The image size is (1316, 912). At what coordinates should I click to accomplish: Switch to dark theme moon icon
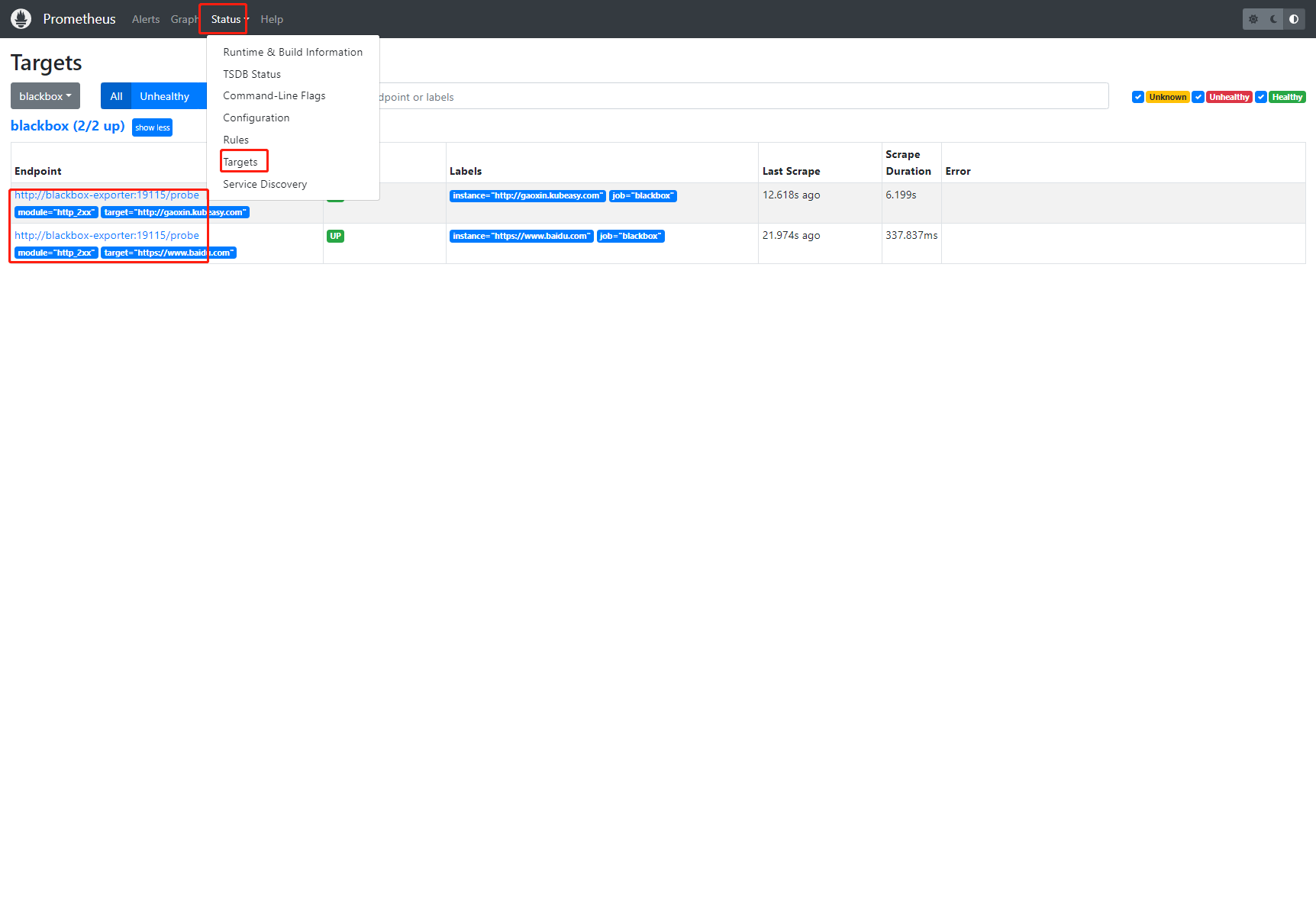1274,19
